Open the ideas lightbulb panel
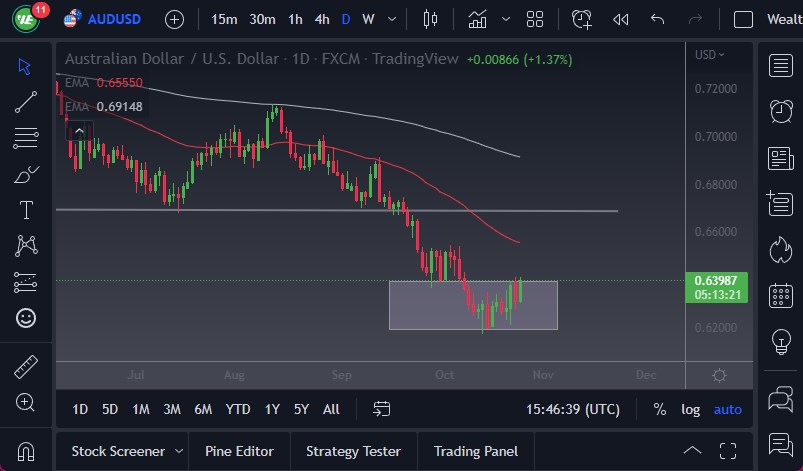The image size is (803, 471). tap(780, 342)
